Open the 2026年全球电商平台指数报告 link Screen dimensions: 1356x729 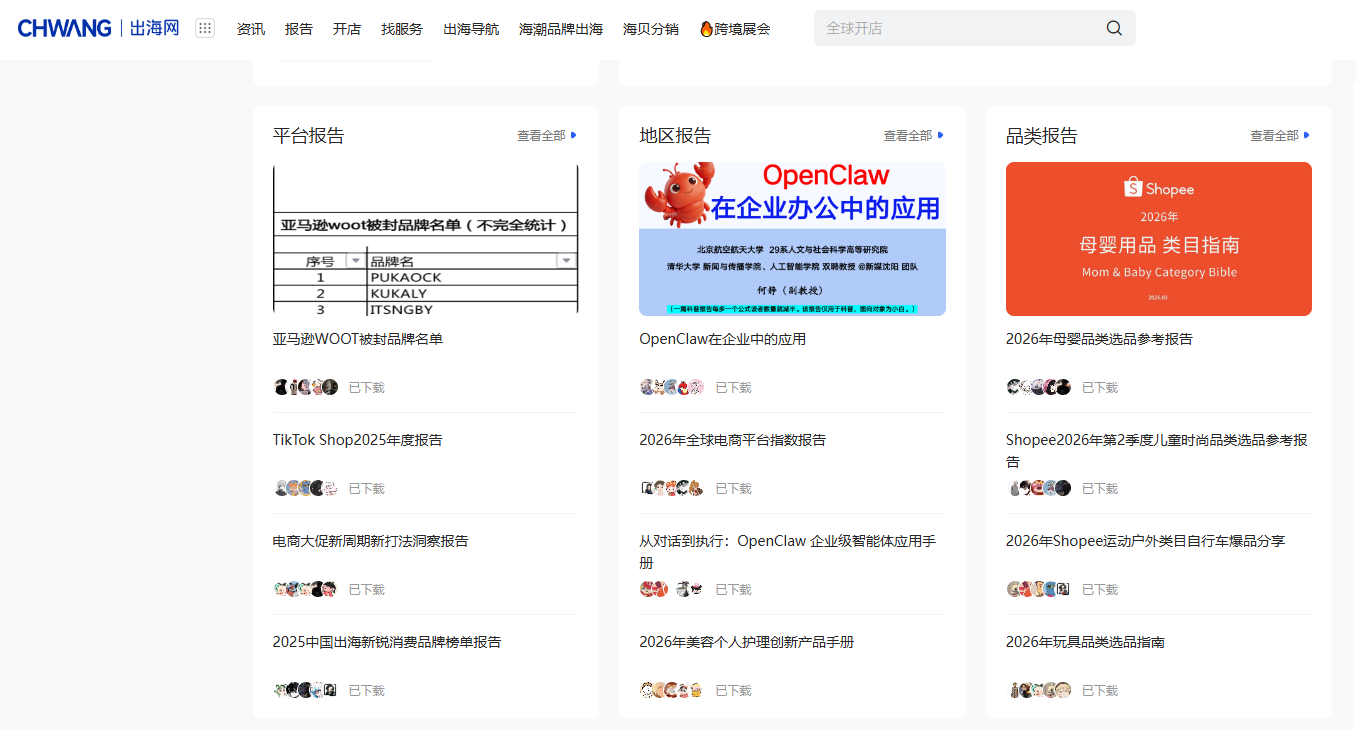732,440
